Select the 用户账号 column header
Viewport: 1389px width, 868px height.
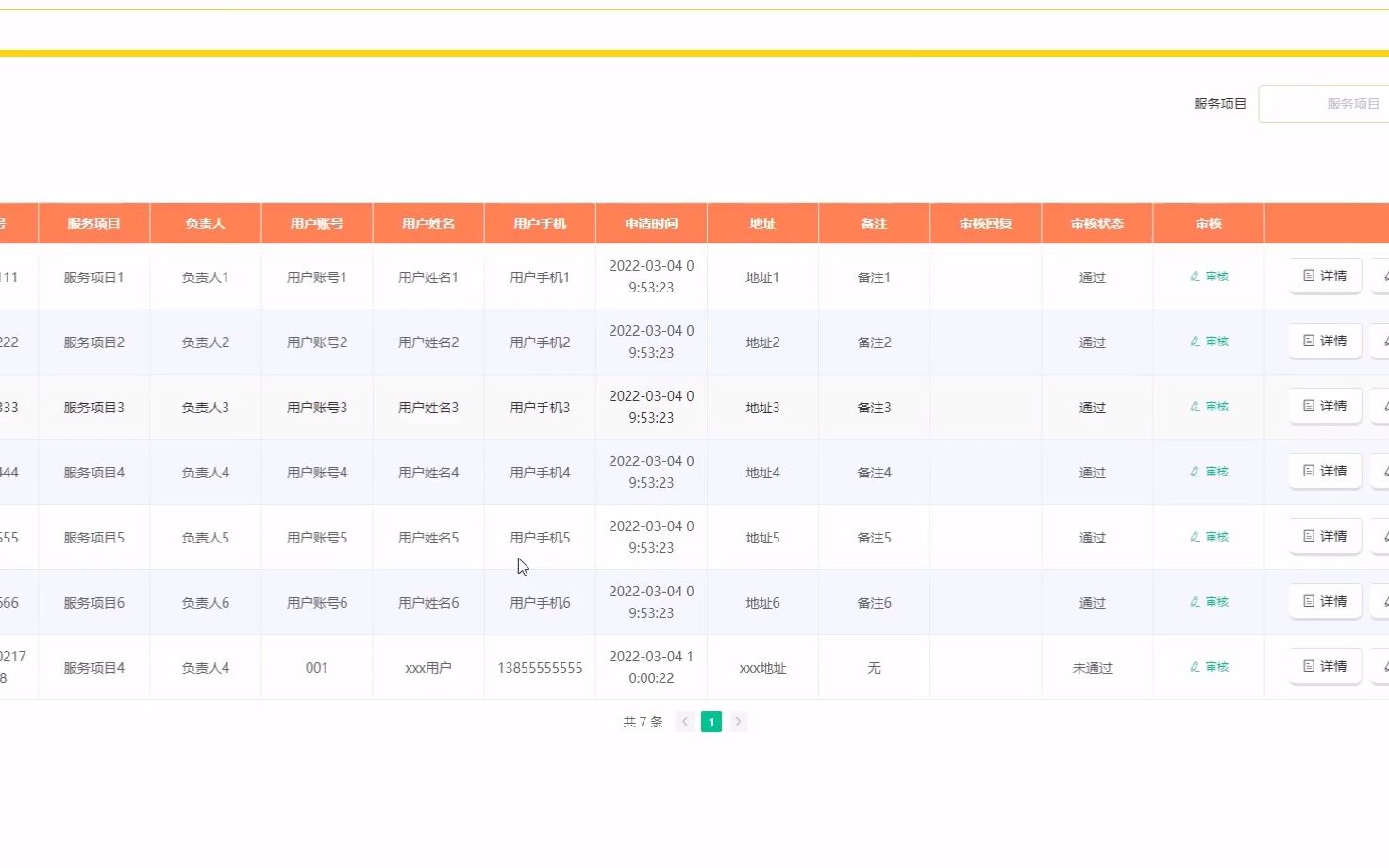pyautogui.click(x=316, y=224)
